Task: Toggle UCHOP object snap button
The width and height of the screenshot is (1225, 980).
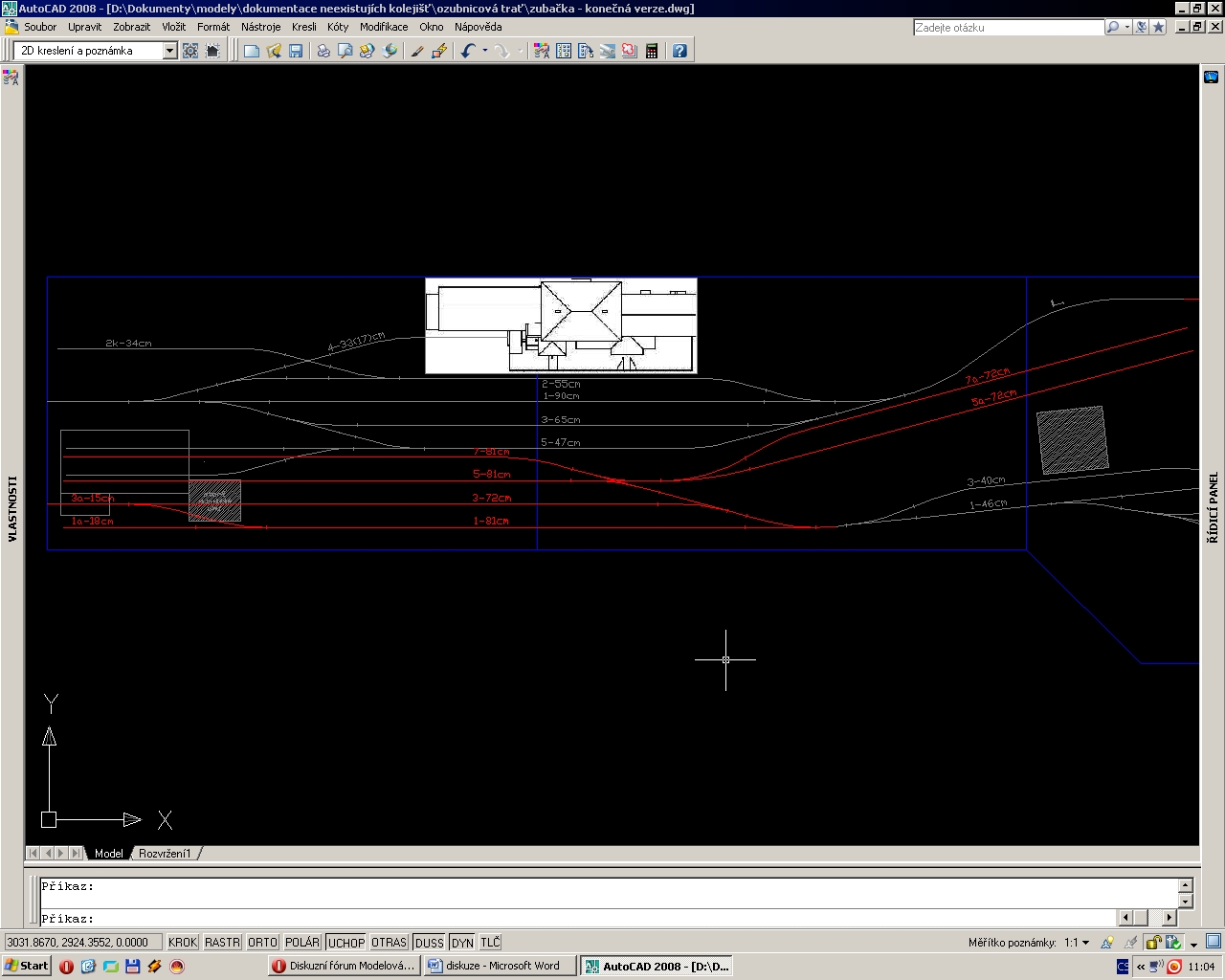Action: (x=345, y=943)
